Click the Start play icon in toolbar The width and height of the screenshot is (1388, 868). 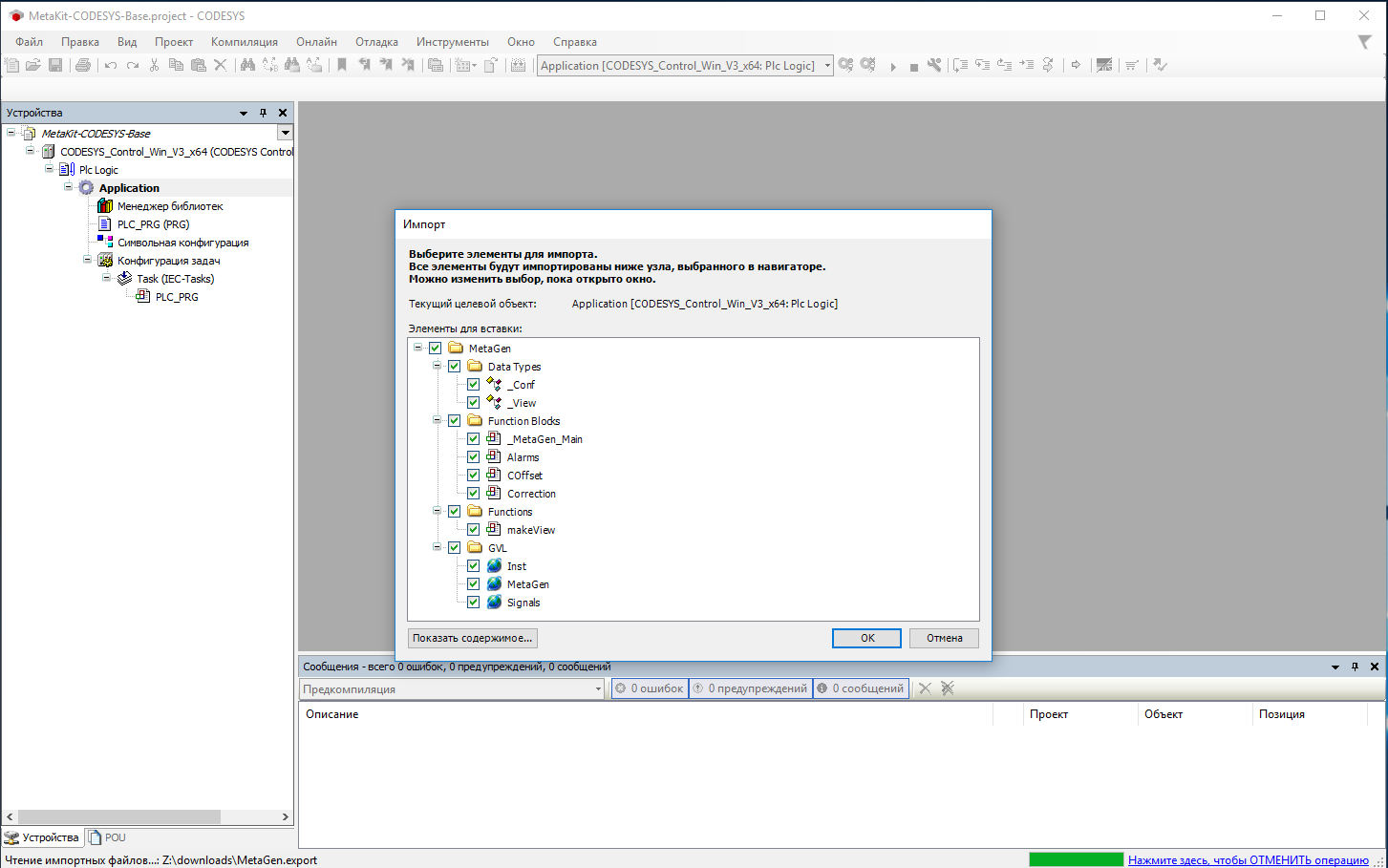pos(893,66)
